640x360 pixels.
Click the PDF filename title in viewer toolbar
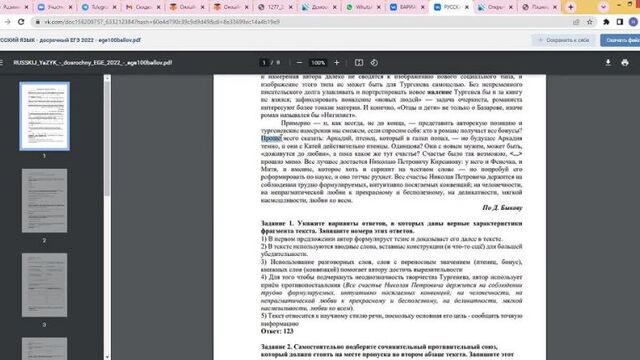pos(93,63)
